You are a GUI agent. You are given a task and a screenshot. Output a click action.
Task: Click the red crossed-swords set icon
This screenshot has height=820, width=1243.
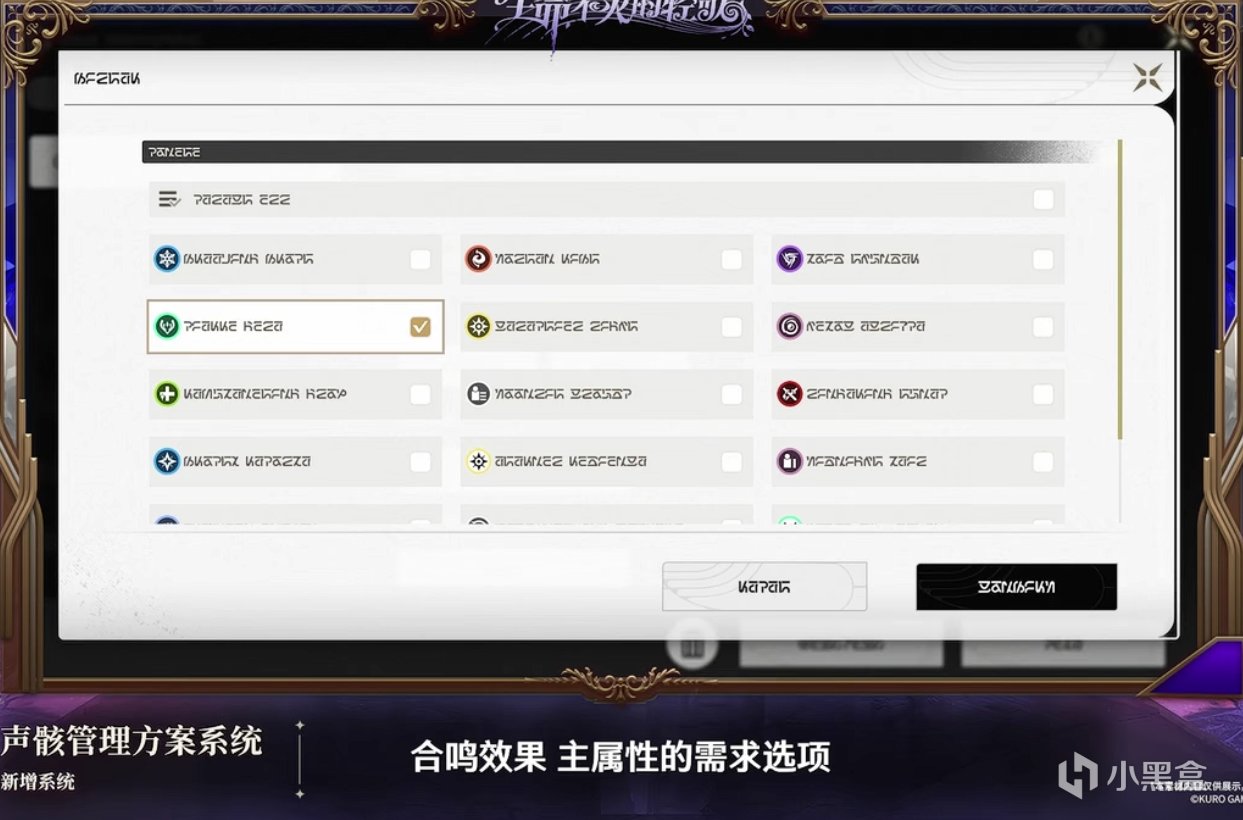point(790,394)
